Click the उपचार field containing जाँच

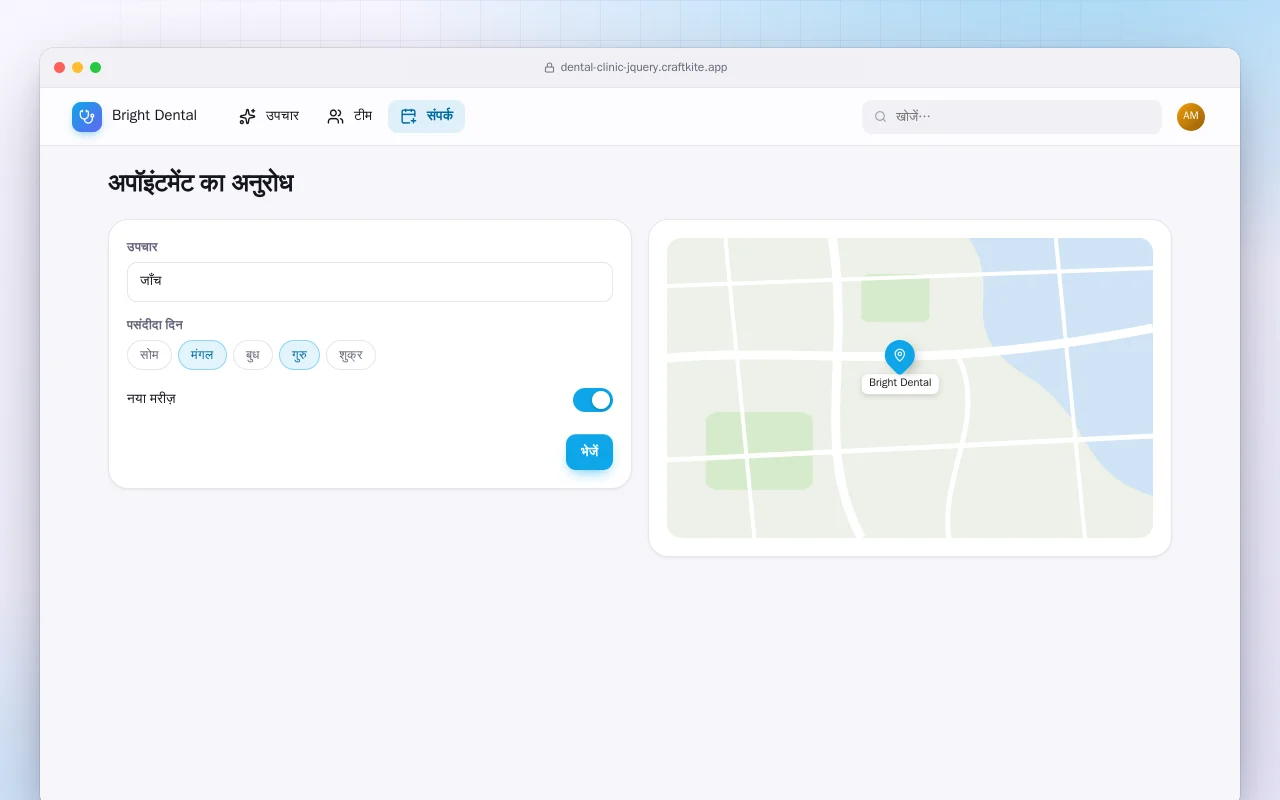click(370, 282)
